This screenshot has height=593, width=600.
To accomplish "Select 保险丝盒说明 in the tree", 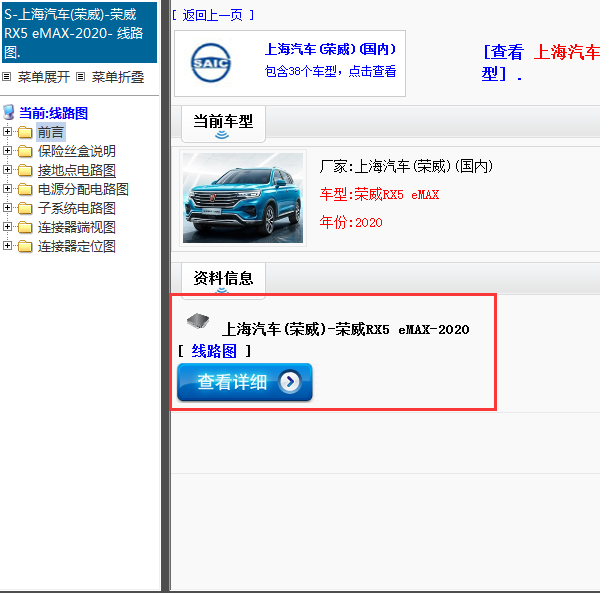I will [x=77, y=151].
